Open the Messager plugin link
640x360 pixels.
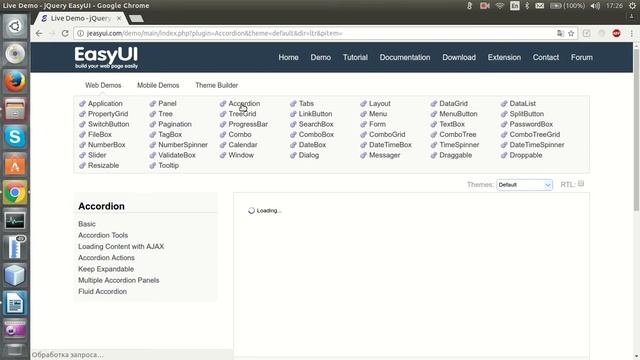(384, 155)
